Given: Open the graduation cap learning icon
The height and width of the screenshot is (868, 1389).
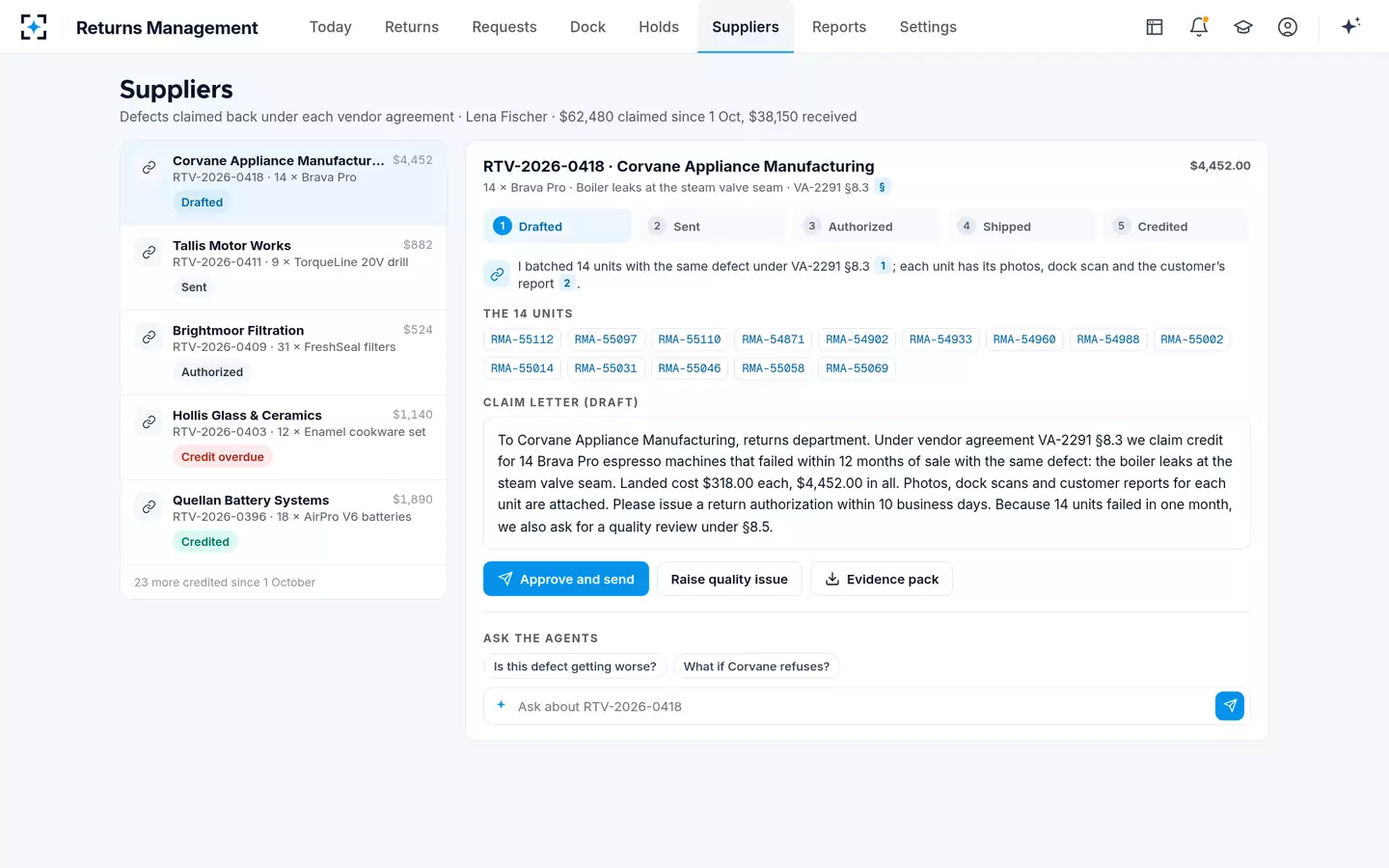Looking at the screenshot, I should (1243, 27).
